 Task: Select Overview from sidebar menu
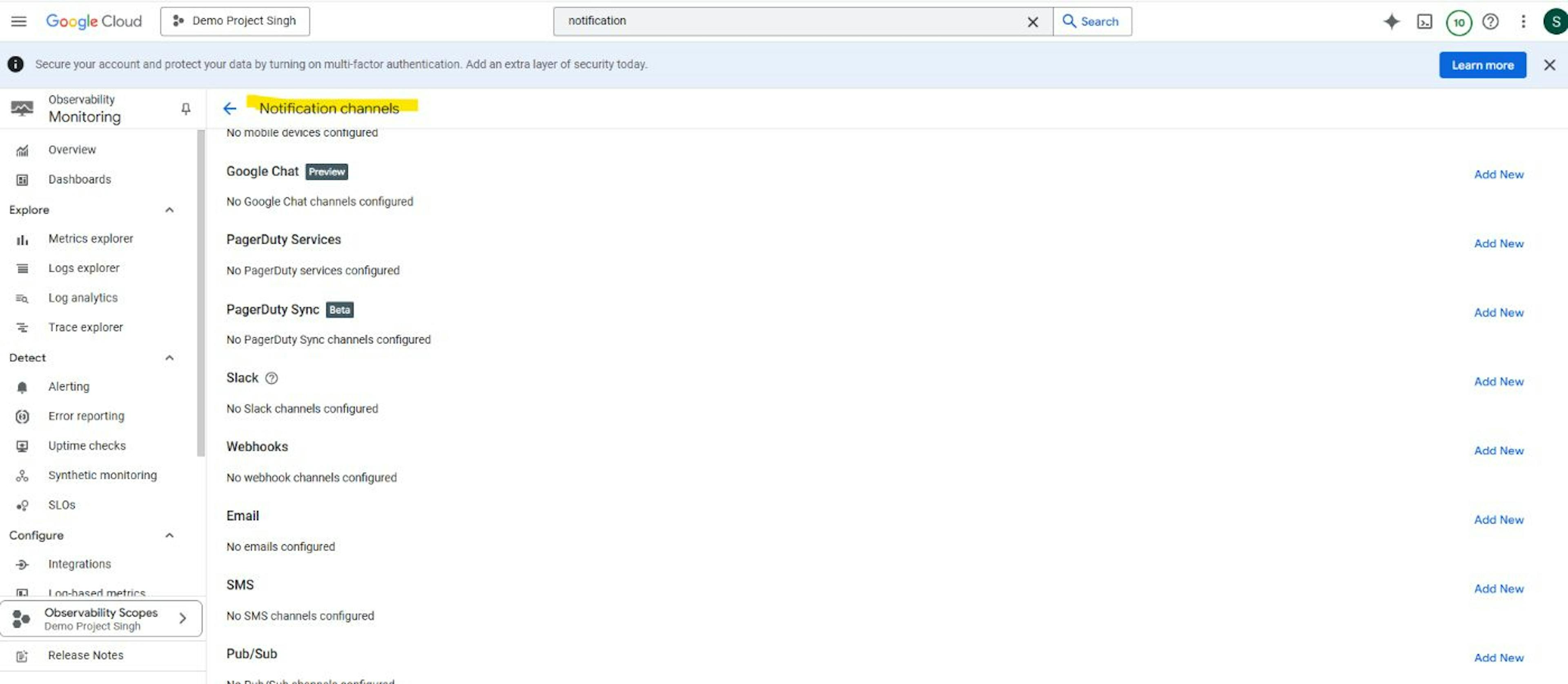coord(71,148)
